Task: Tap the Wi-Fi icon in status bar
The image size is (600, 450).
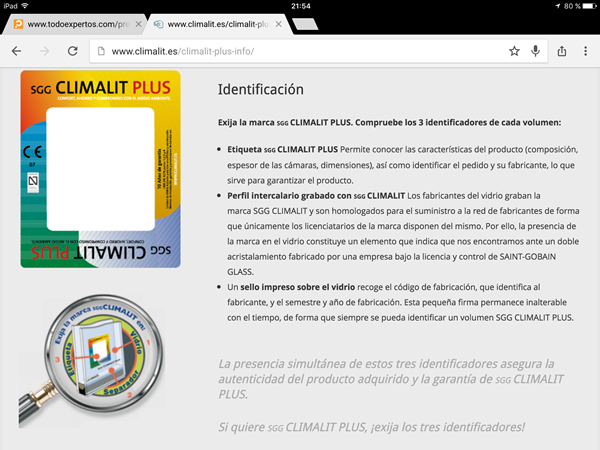Action: (25, 6)
